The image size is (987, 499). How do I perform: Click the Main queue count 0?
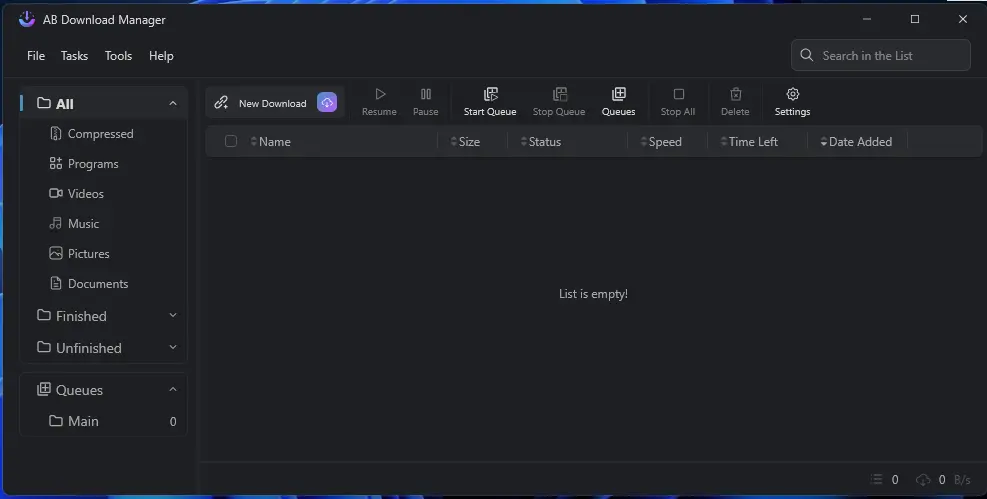click(173, 422)
